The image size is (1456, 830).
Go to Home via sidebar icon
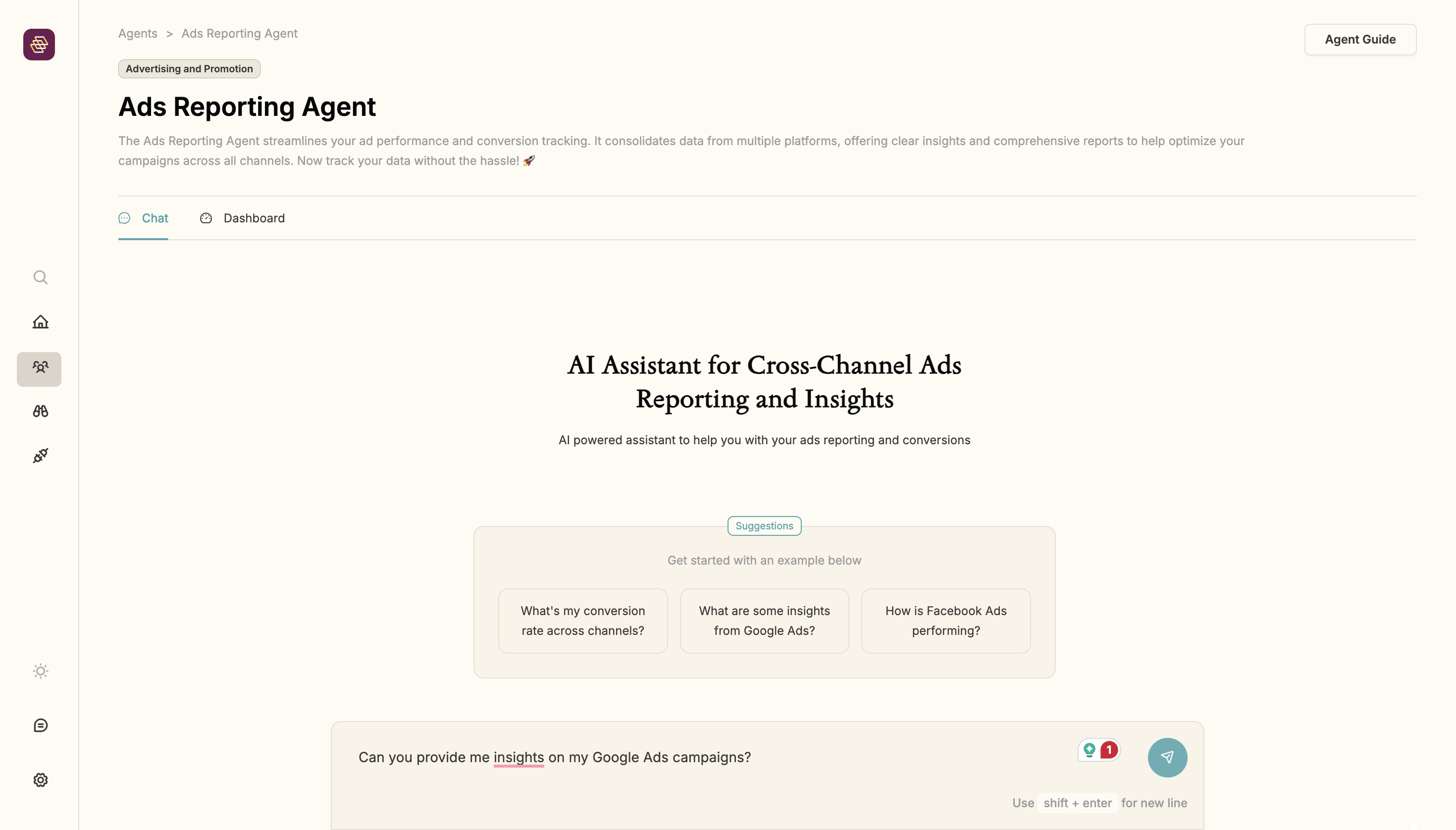40,322
